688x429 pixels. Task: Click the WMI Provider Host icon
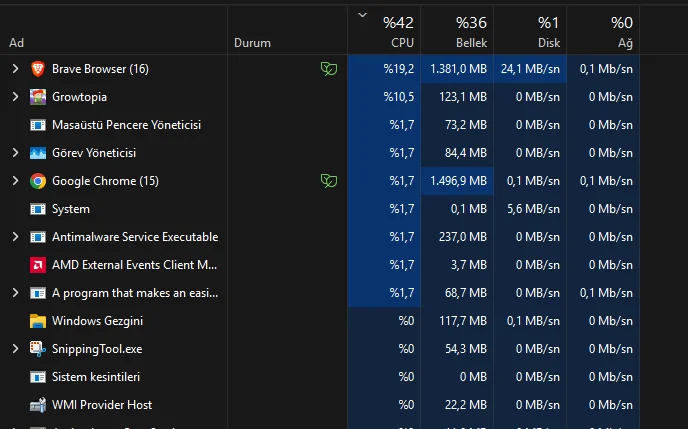[x=38, y=405]
